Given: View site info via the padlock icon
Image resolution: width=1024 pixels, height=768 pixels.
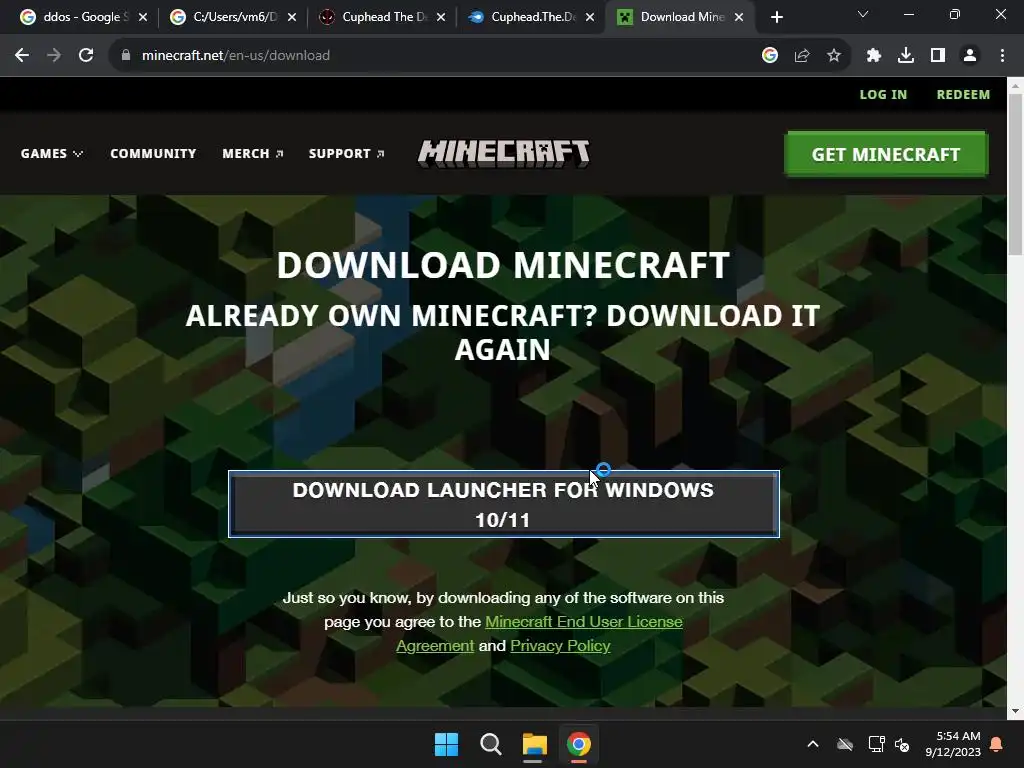Looking at the screenshot, I should click(x=126, y=56).
